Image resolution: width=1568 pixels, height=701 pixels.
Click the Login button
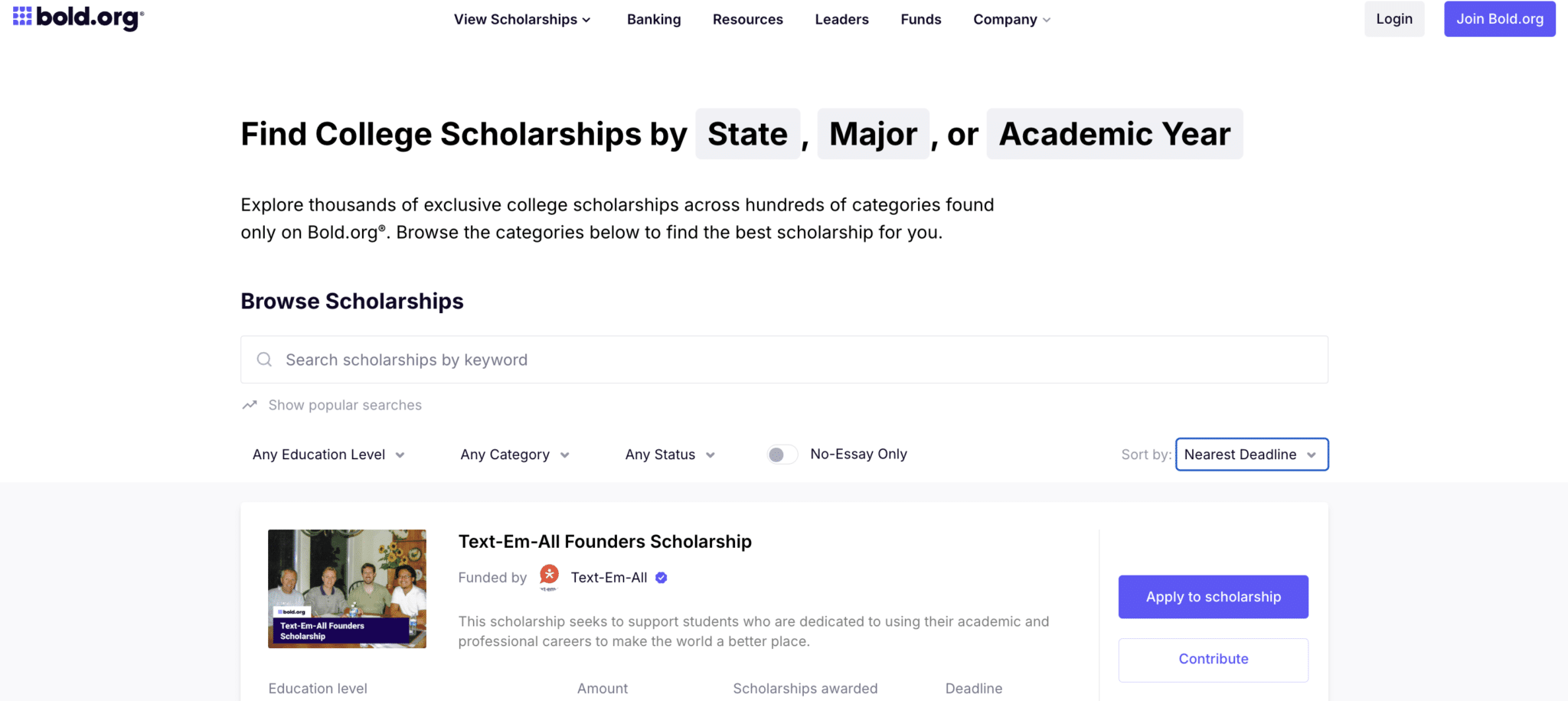coord(1393,18)
